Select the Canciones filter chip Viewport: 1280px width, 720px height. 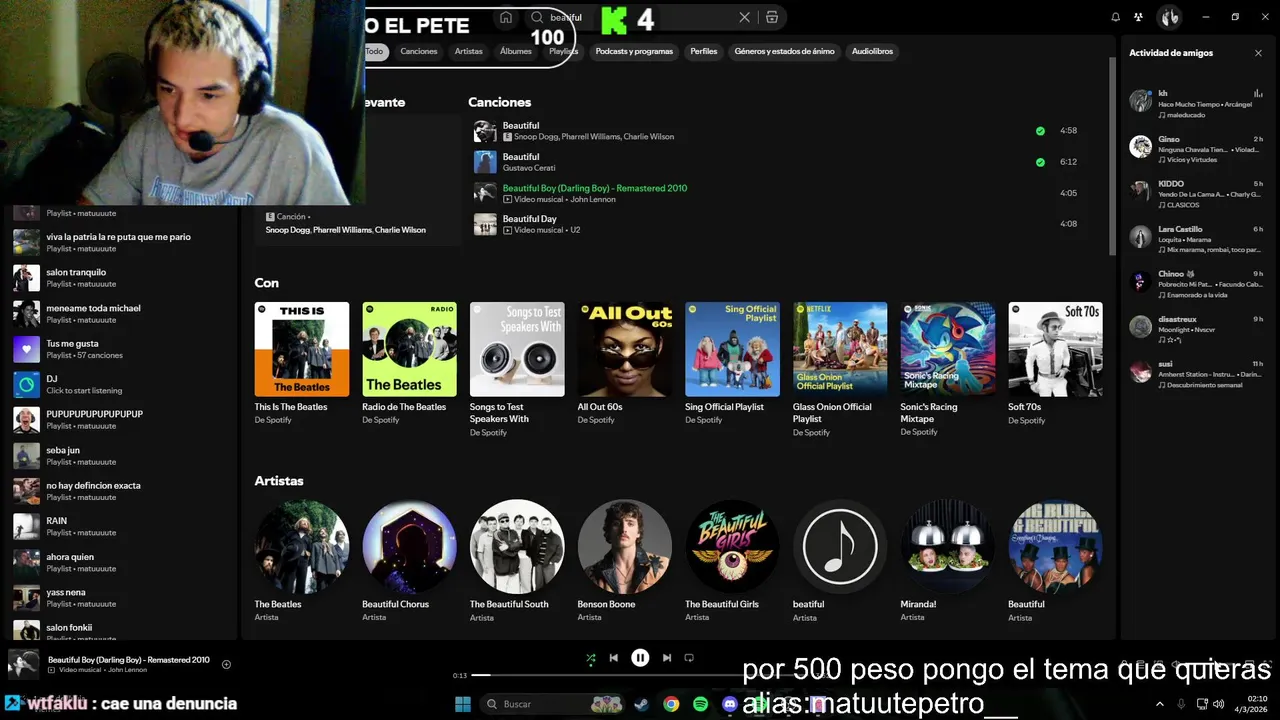419,51
